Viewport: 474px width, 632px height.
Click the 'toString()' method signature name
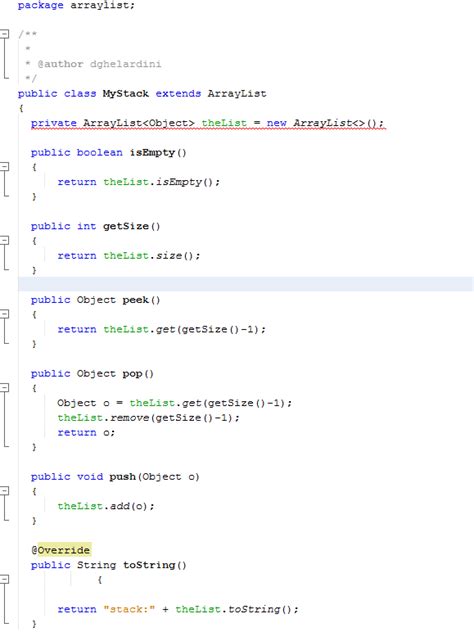[155, 565]
